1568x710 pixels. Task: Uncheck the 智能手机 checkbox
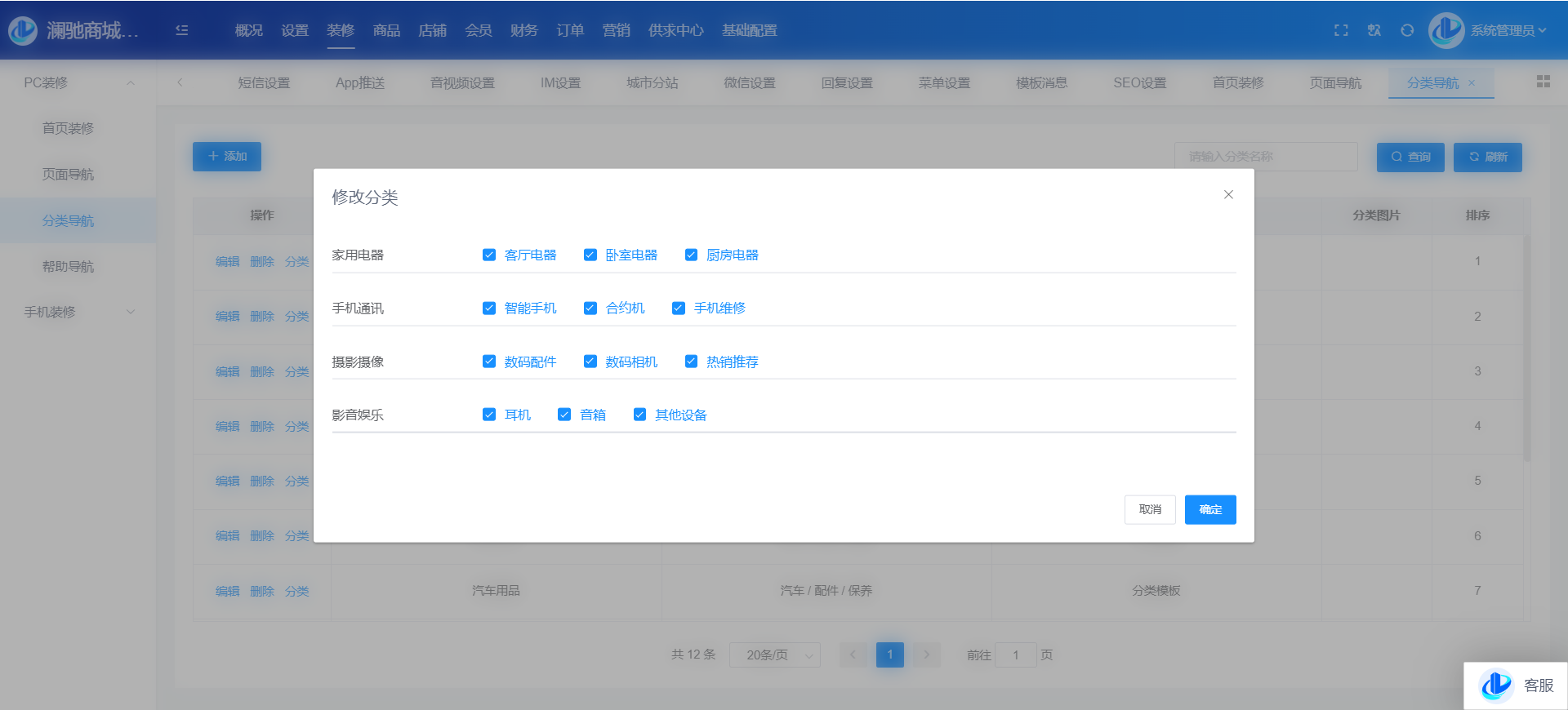[489, 308]
